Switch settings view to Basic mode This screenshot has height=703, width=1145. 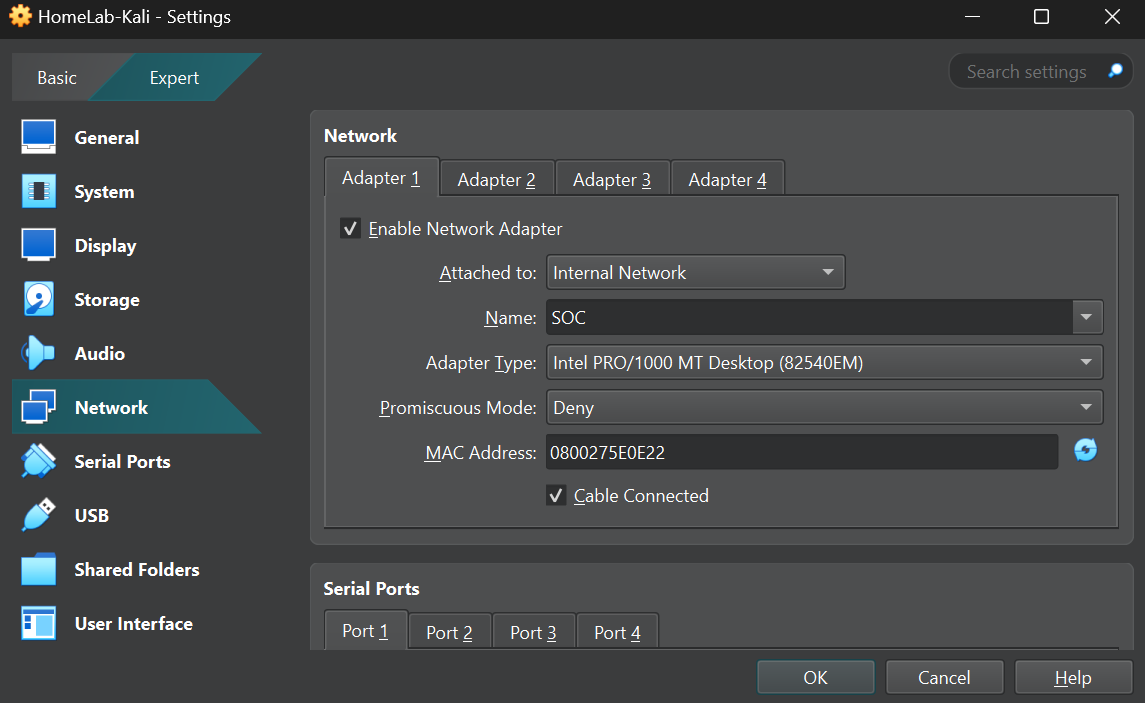[56, 77]
